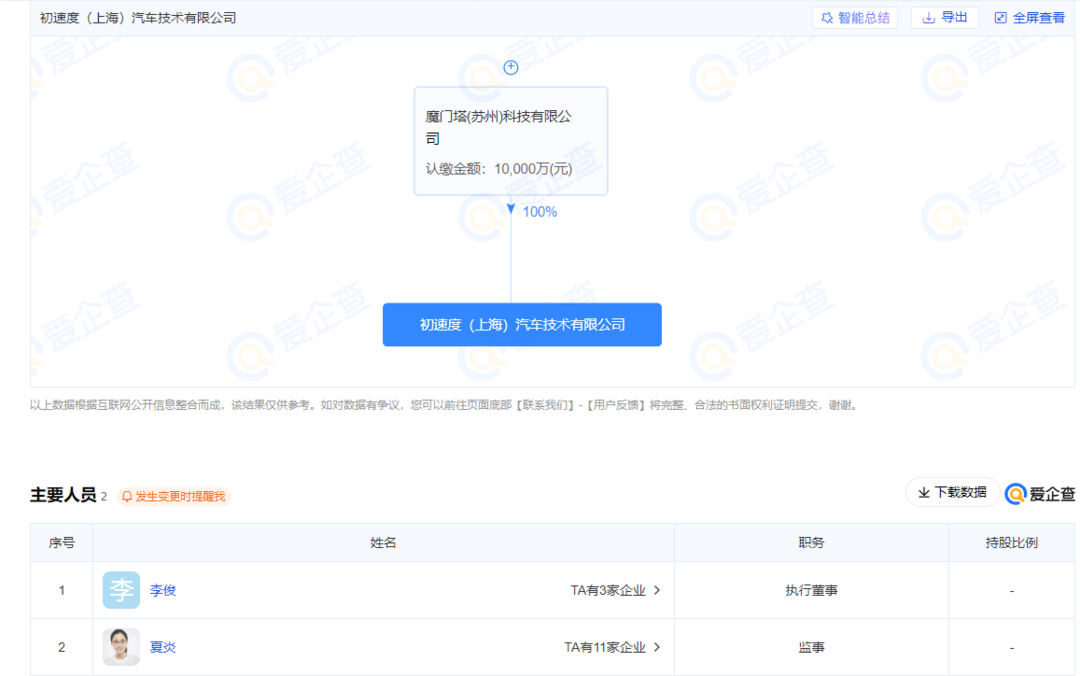1080x676 pixels.
Task: Click the 智能总结 button
Action: point(855,18)
